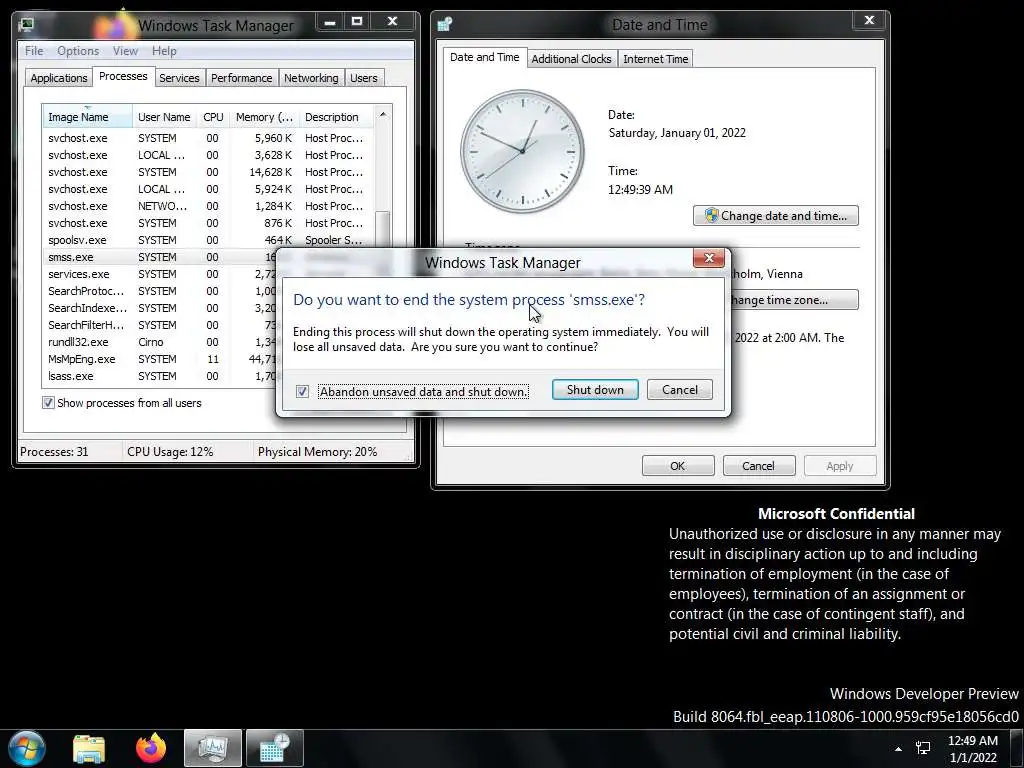Toggle Show processes from all users
Image resolution: width=1024 pixels, height=768 pixels.
coord(48,403)
